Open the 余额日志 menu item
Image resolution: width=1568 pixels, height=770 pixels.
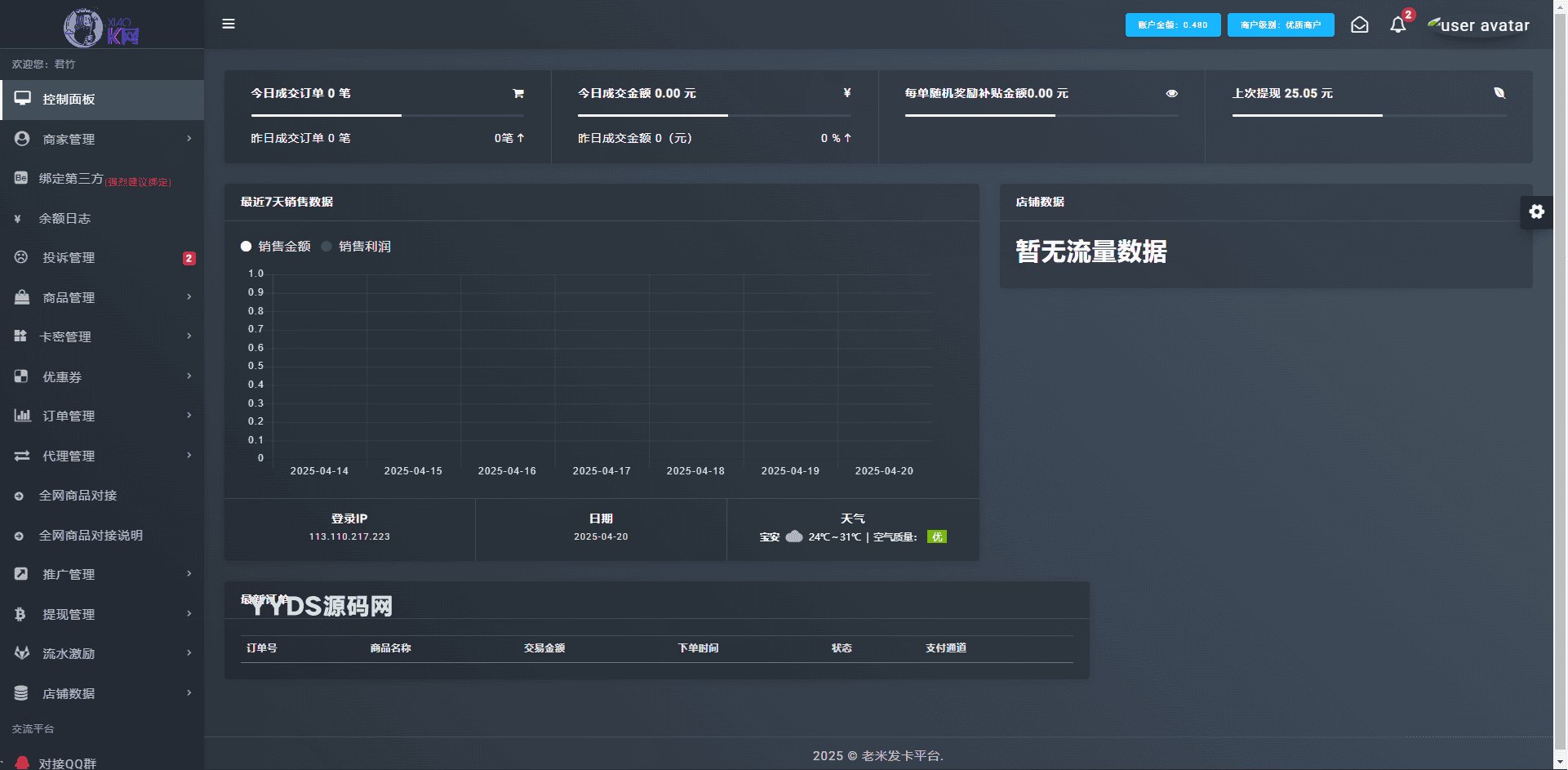(x=102, y=219)
